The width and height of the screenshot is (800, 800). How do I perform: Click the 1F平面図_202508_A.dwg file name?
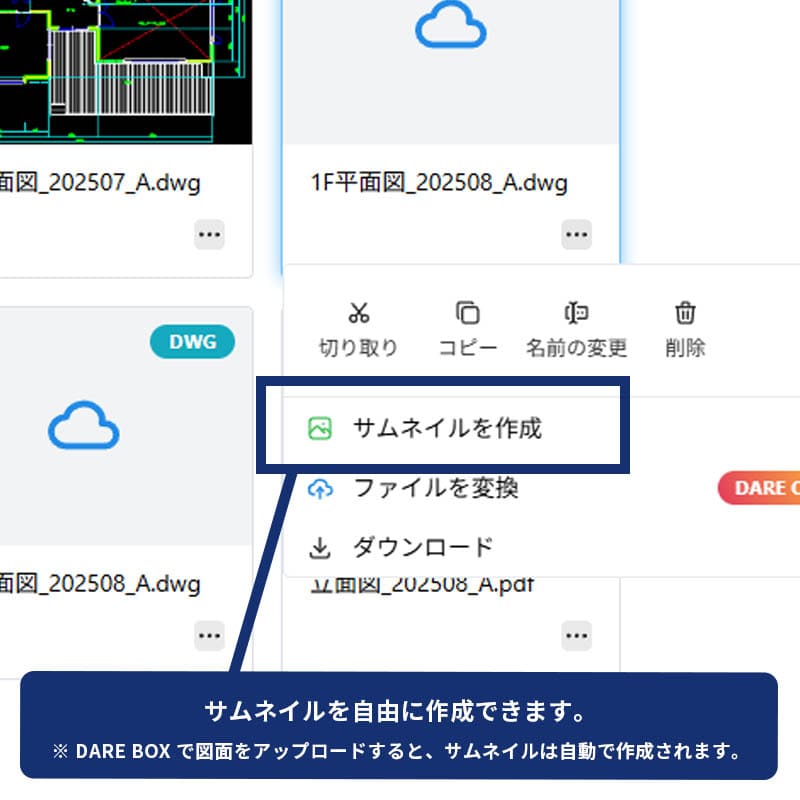pyautogui.click(x=440, y=184)
